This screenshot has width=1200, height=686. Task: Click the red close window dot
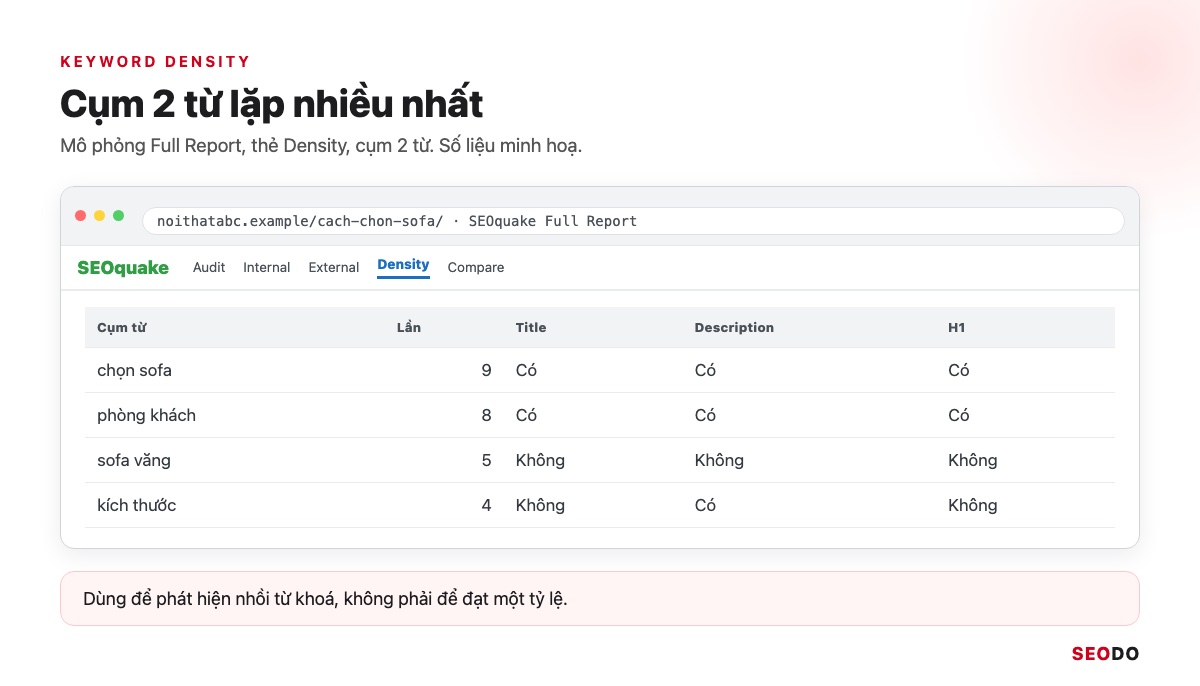tap(81, 216)
